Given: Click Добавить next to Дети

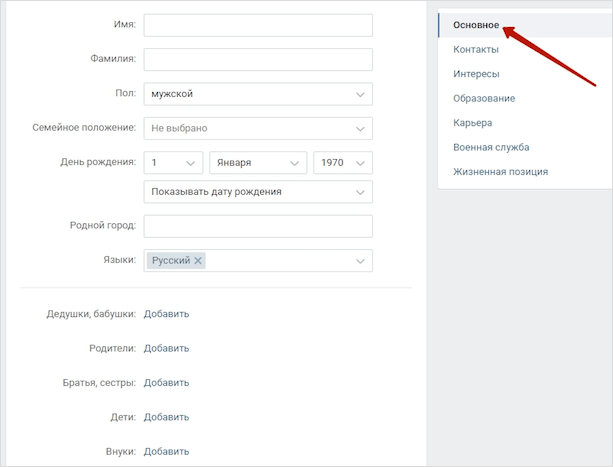Looking at the screenshot, I should [166, 417].
